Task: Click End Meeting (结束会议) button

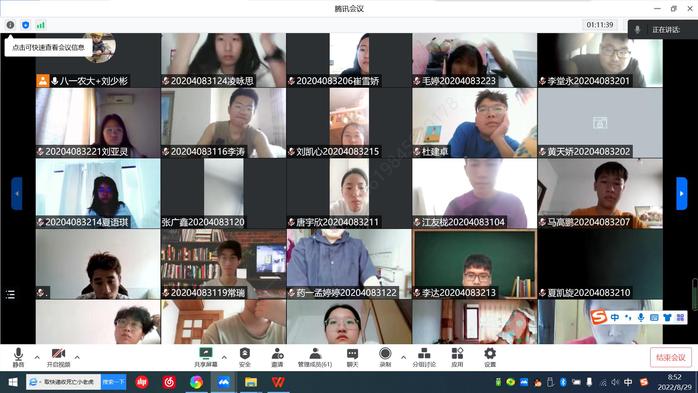Action: coord(671,357)
